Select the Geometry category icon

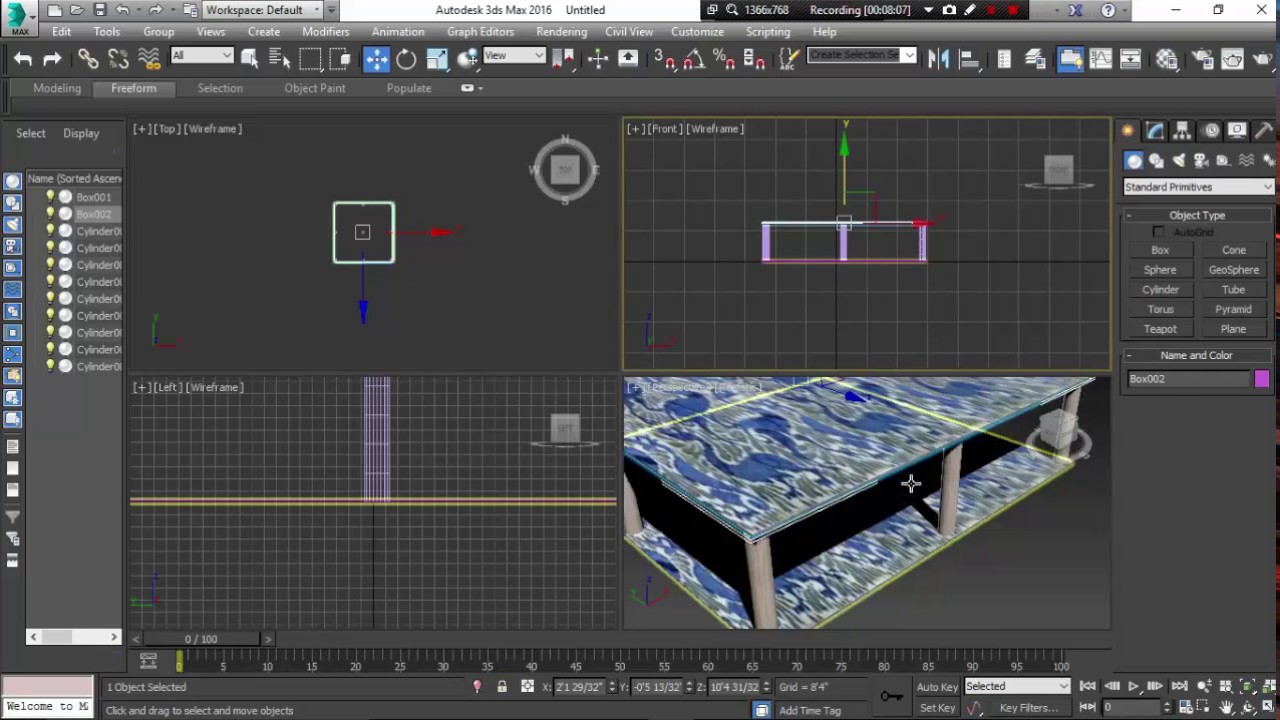point(1133,160)
